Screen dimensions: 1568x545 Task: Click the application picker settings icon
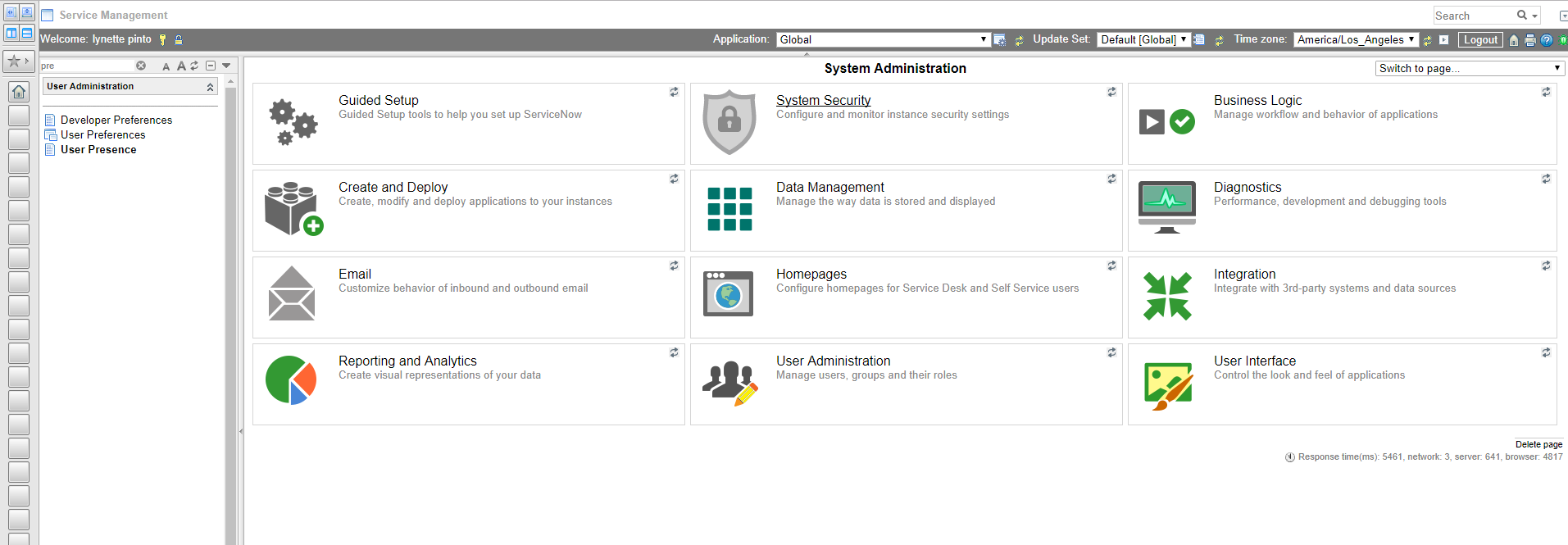(x=1000, y=40)
